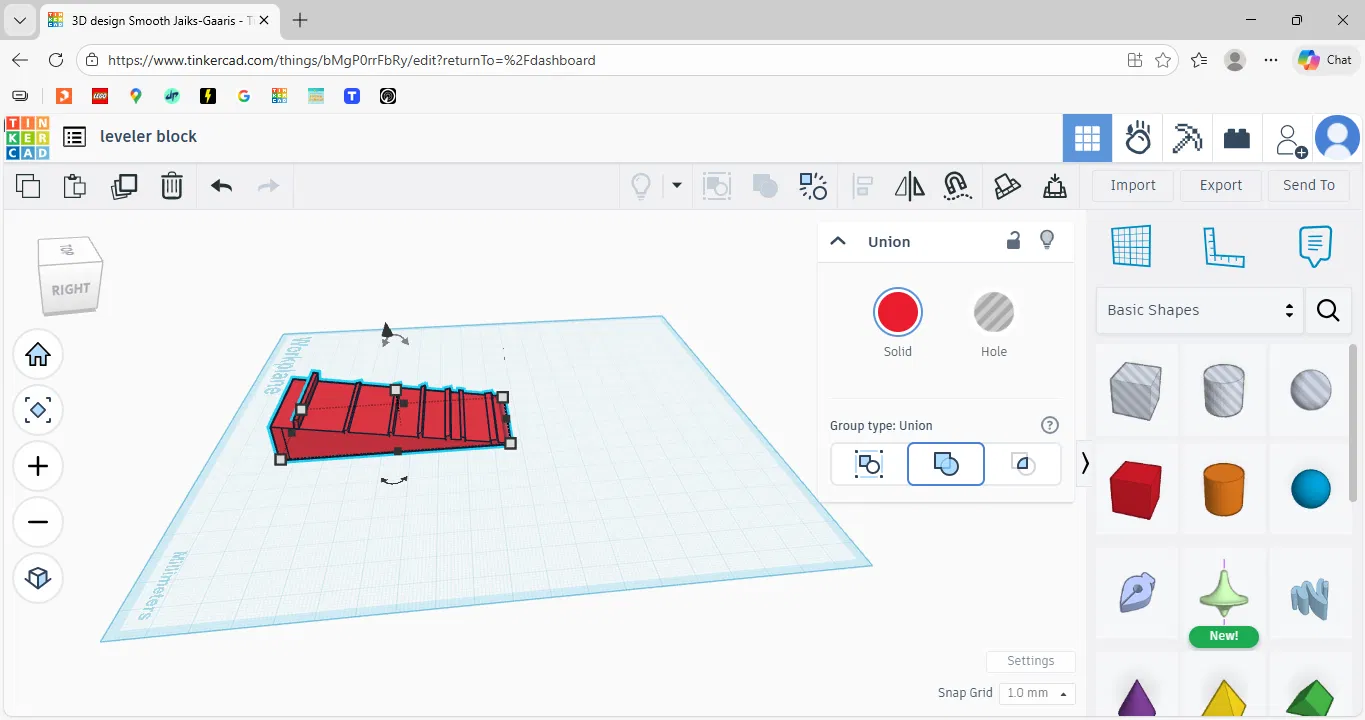Screen dimensions: 1365x720
Task: Toggle the Union panel lightbulb visibility icon
Action: pyautogui.click(x=1047, y=241)
